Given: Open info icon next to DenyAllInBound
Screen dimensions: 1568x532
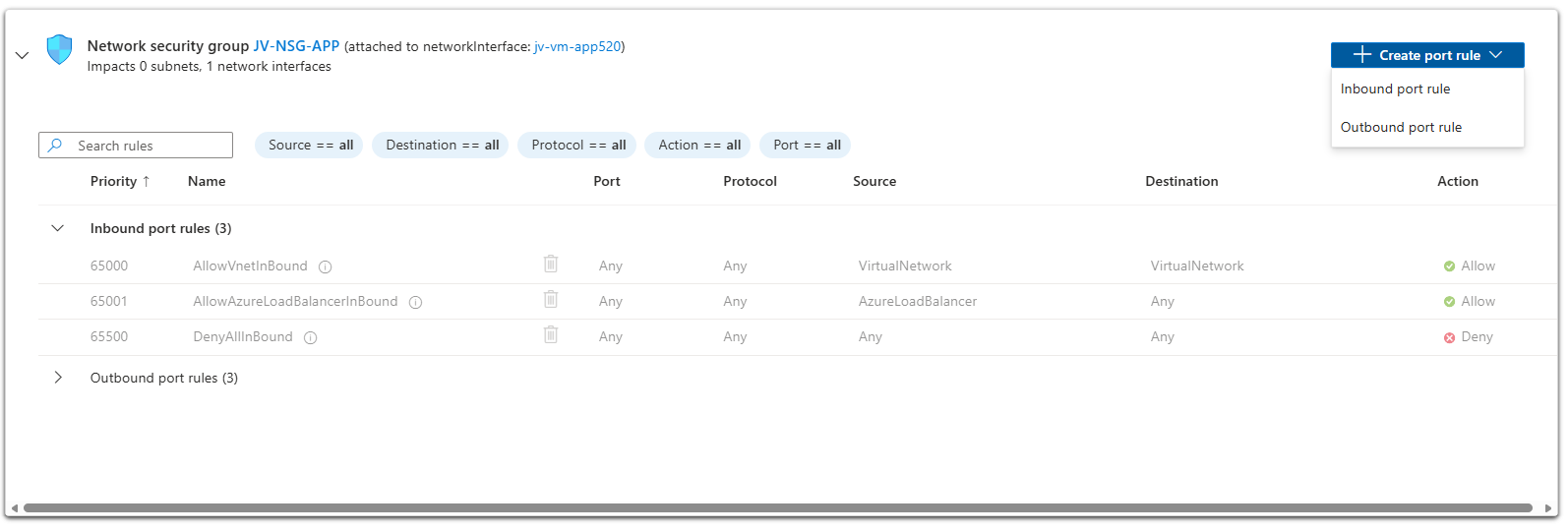Looking at the screenshot, I should point(311,337).
